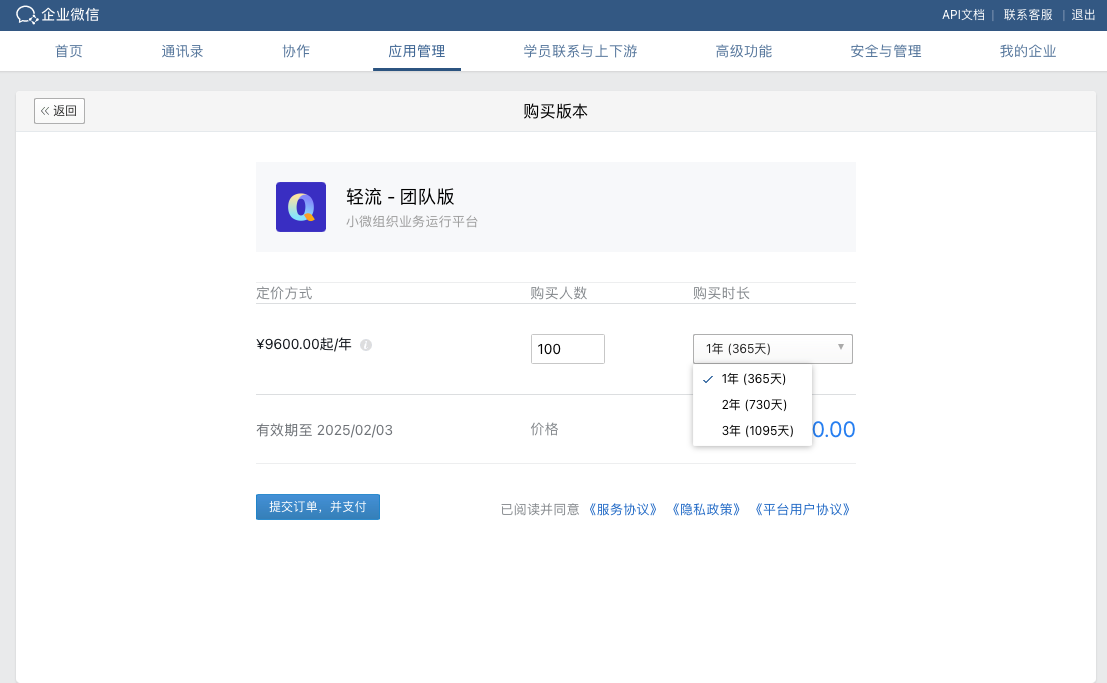Open the 《隐私政策》 link
The height and width of the screenshot is (683, 1107).
706,509
